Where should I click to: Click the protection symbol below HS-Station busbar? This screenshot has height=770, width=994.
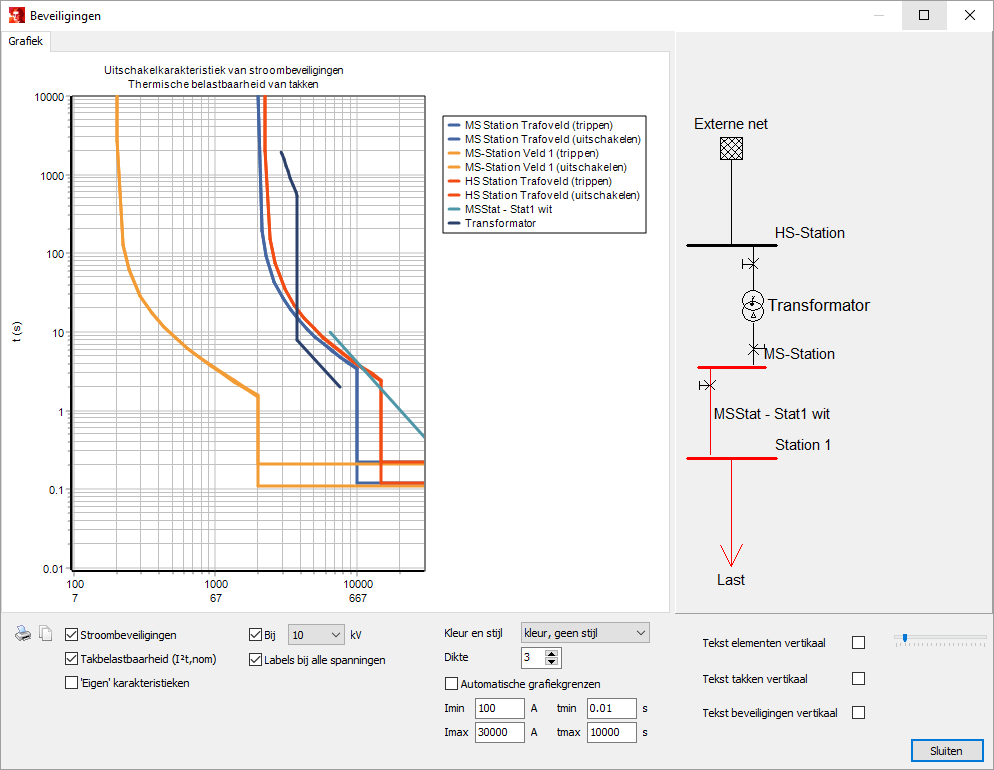pos(751,264)
